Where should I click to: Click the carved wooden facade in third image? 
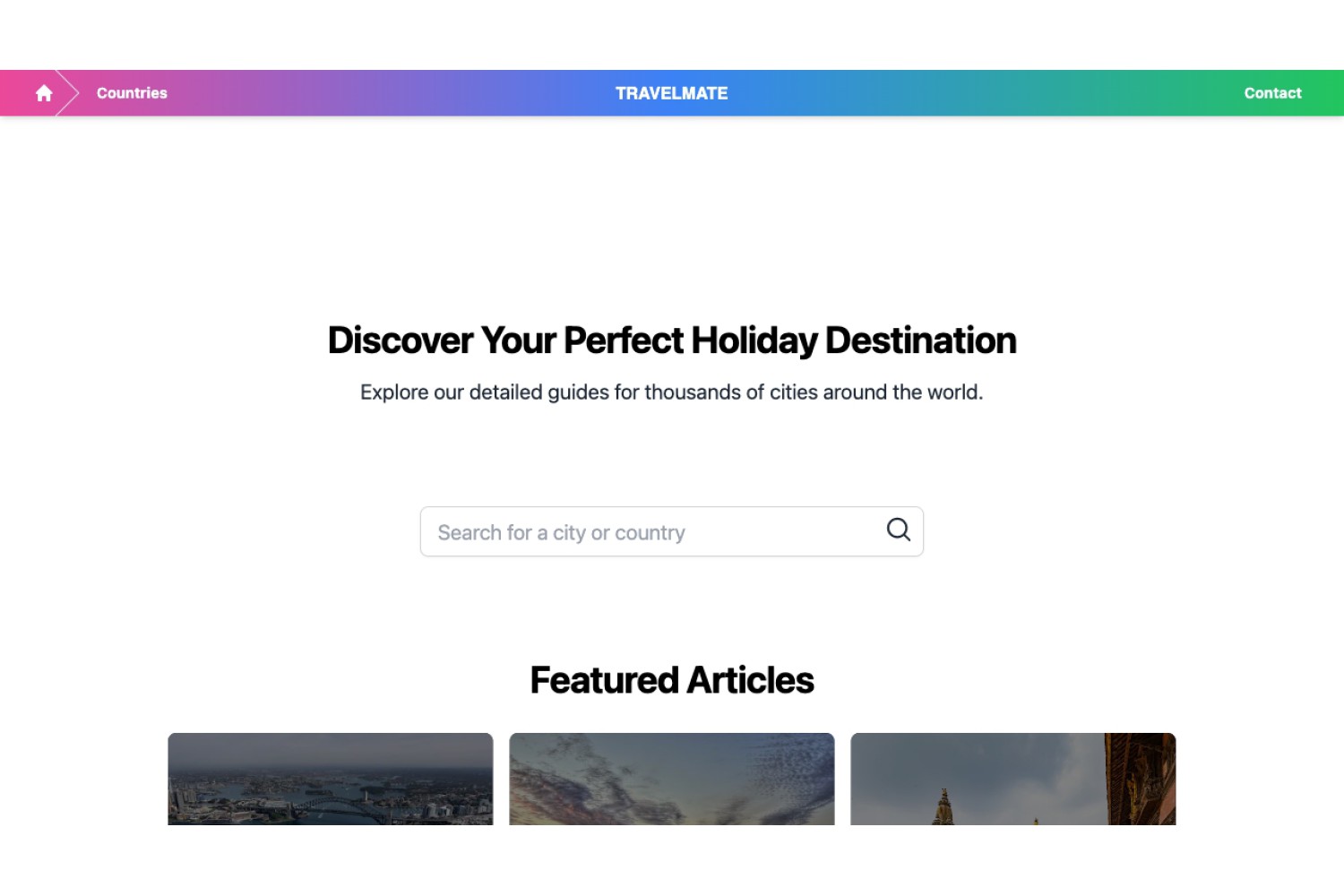(x=1140, y=780)
